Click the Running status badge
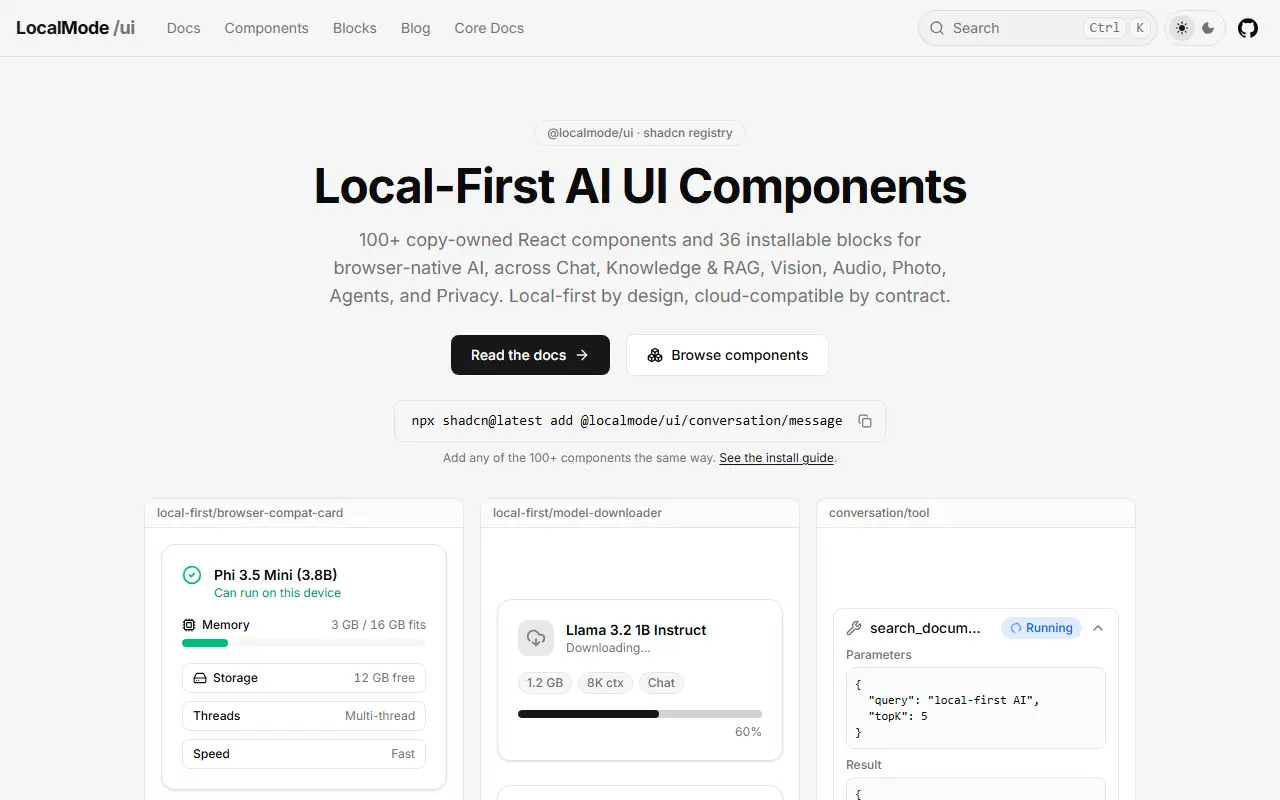The height and width of the screenshot is (800, 1280). tap(1041, 628)
